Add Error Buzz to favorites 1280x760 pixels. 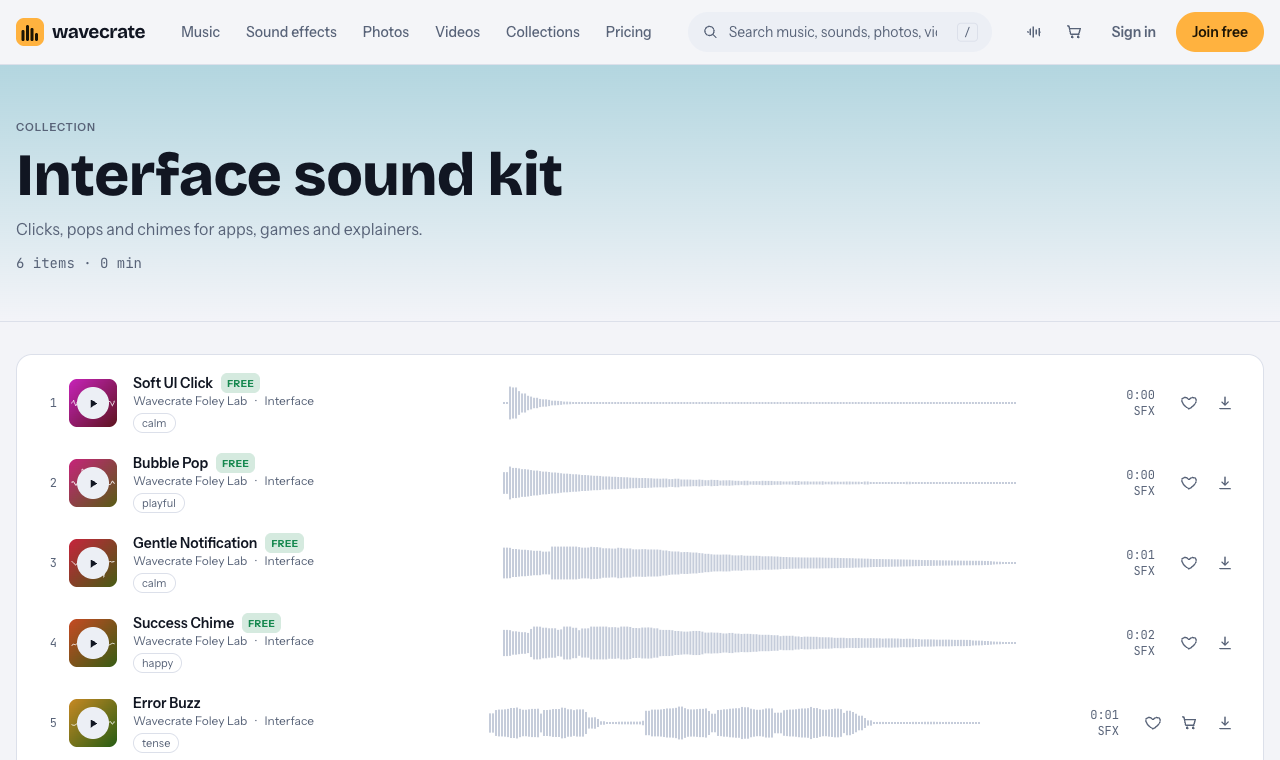click(x=1153, y=723)
